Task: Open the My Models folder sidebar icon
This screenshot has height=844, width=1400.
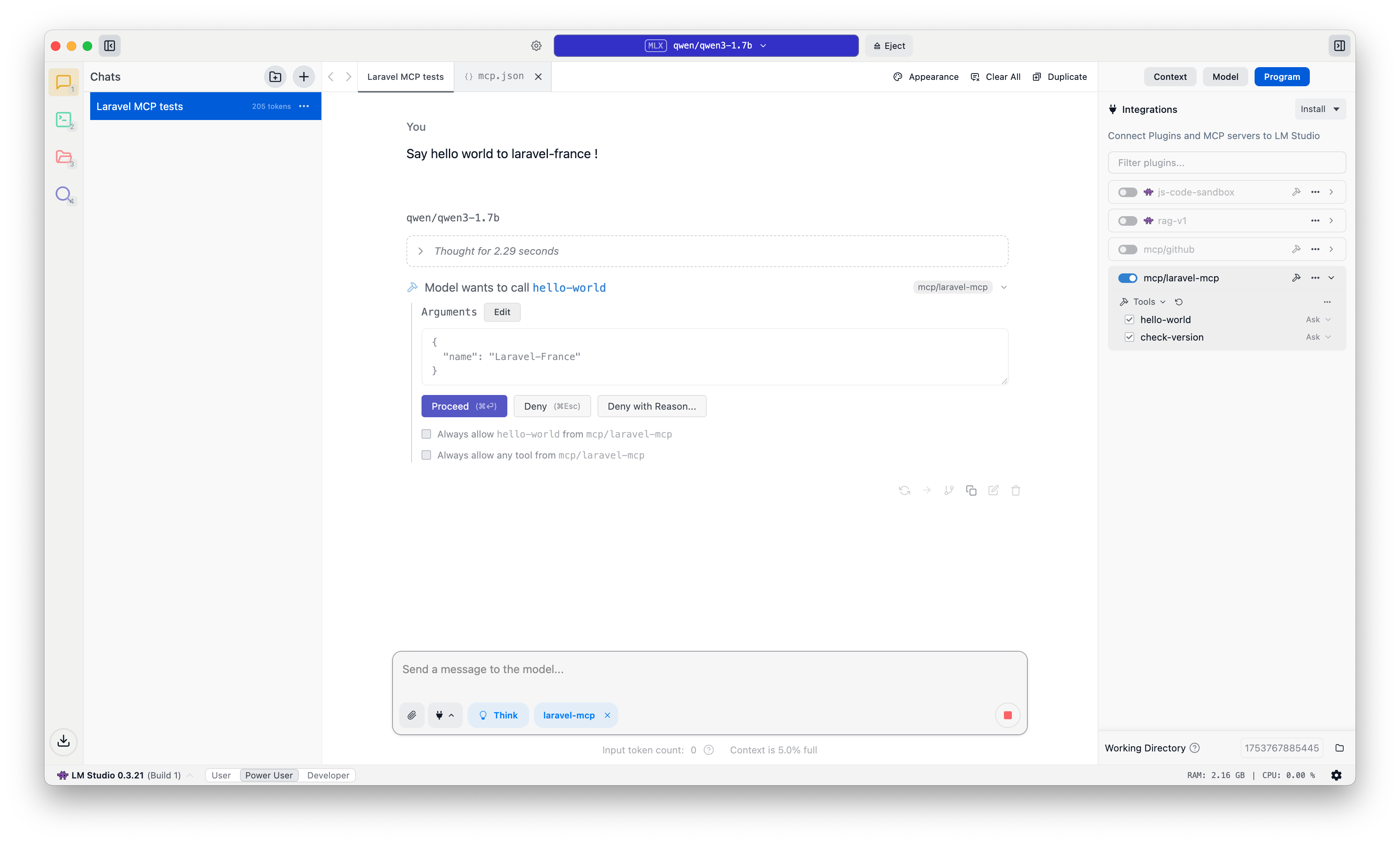Action: tap(64, 157)
